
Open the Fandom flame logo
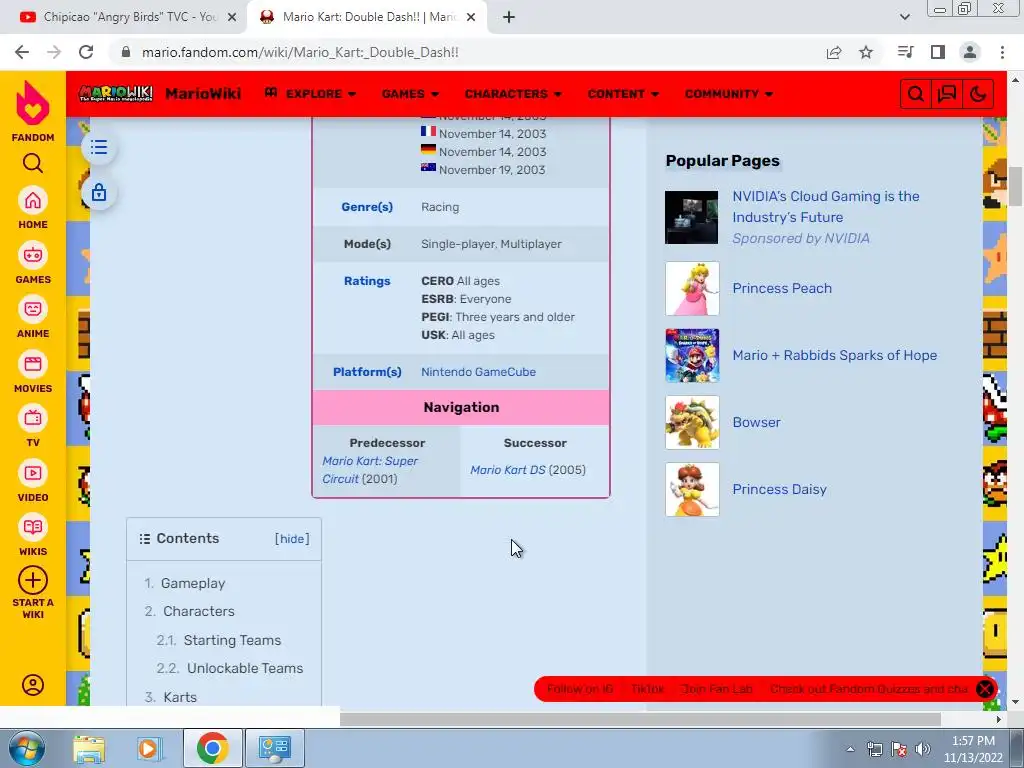[x=33, y=103]
